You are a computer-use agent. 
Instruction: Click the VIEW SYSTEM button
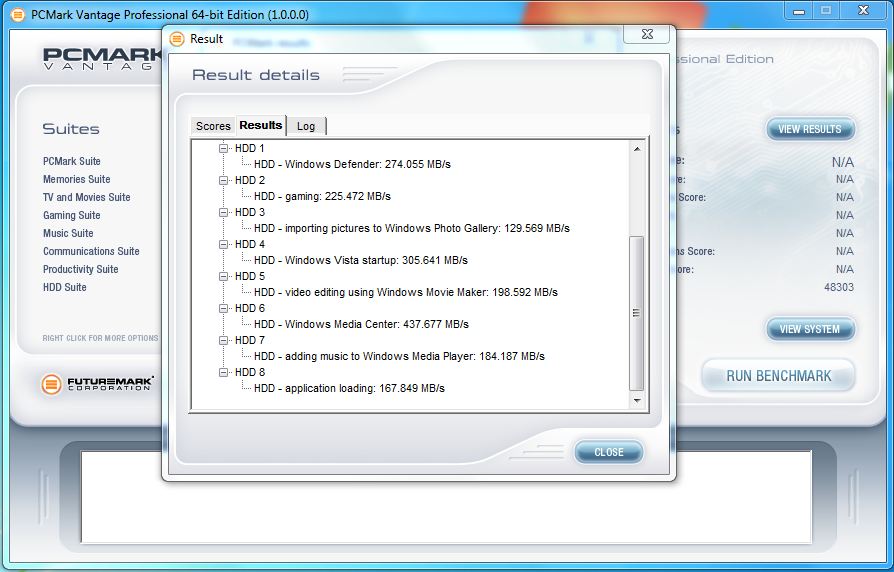(x=810, y=329)
